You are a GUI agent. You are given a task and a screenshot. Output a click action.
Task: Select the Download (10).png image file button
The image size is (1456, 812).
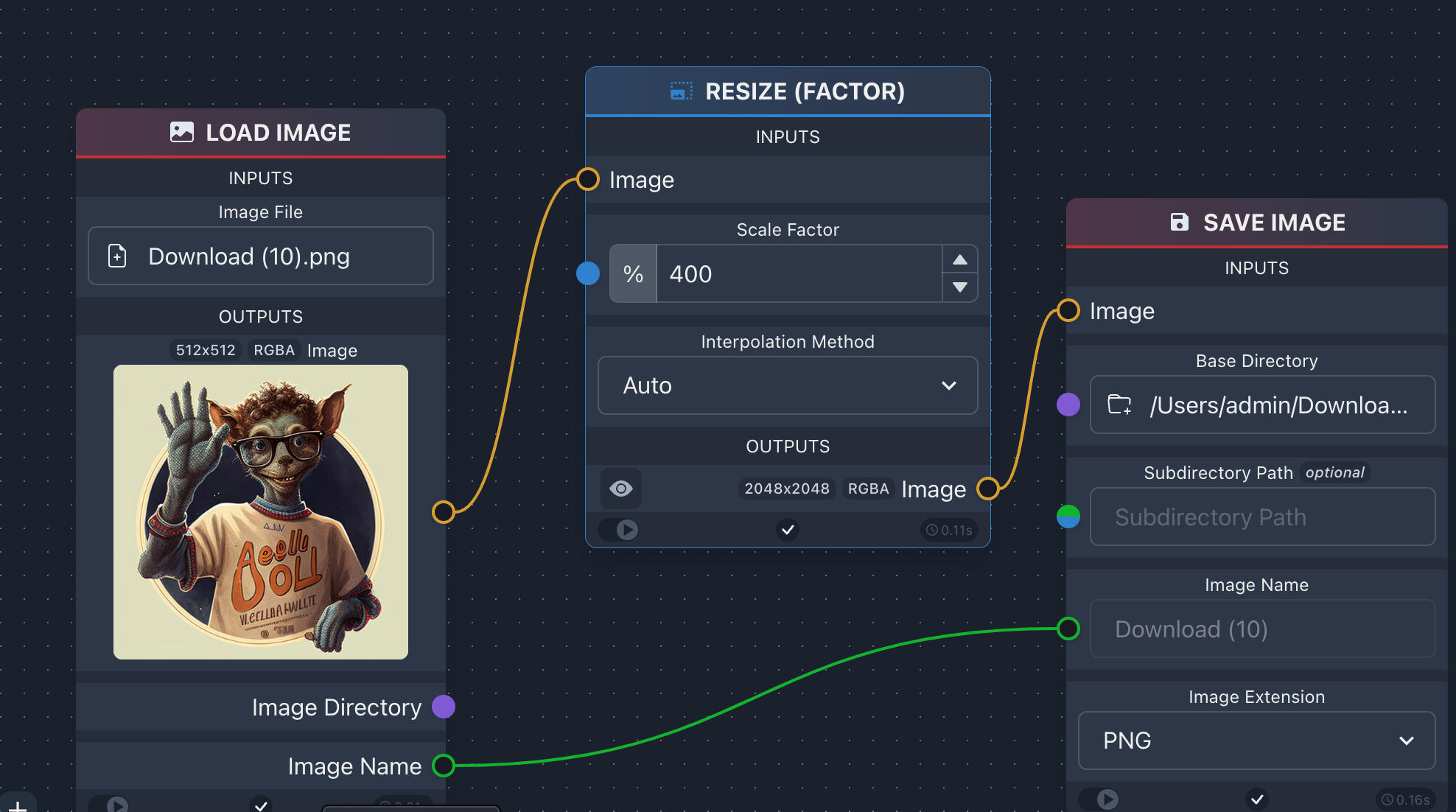[261, 256]
